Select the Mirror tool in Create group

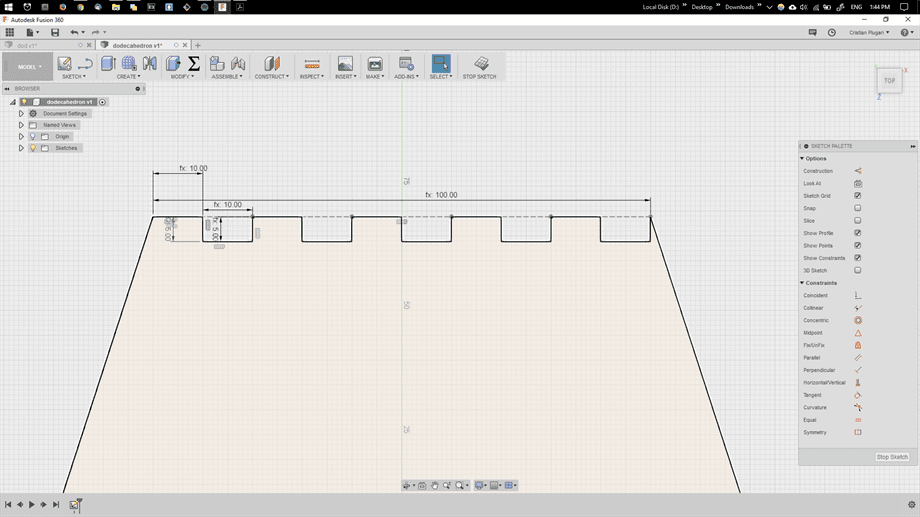click(150, 63)
